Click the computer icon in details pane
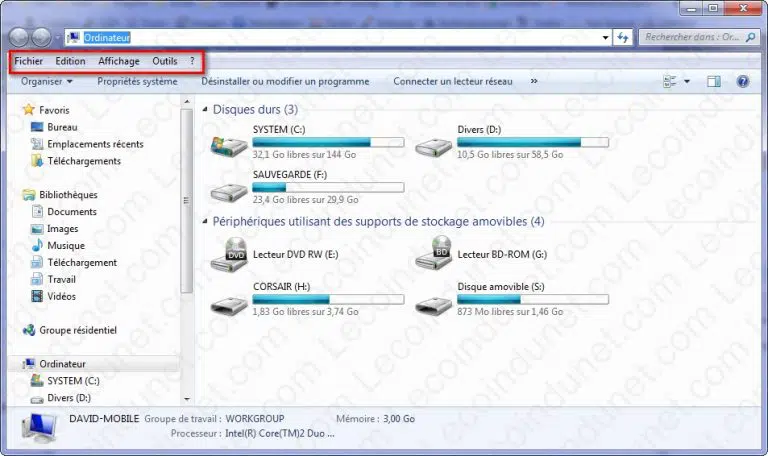 (39, 428)
